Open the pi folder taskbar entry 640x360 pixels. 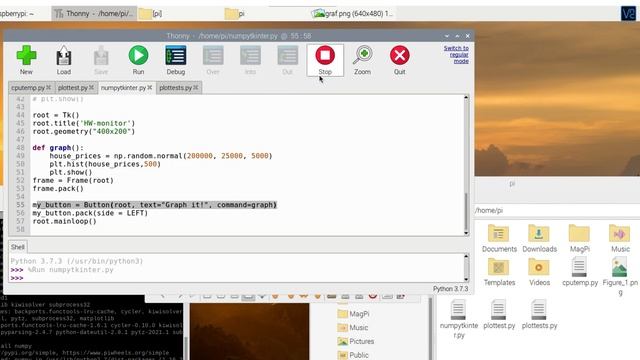click(234, 13)
